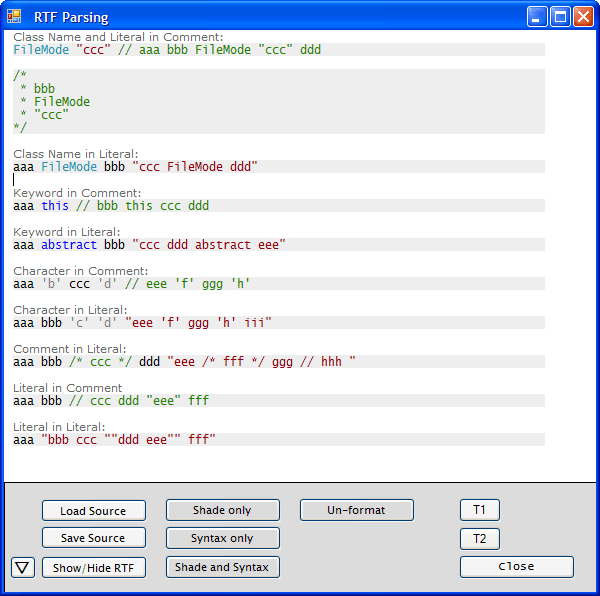The width and height of the screenshot is (600, 596).
Task: Click the 'Character in Literal:' heading
Action: click(x=70, y=310)
